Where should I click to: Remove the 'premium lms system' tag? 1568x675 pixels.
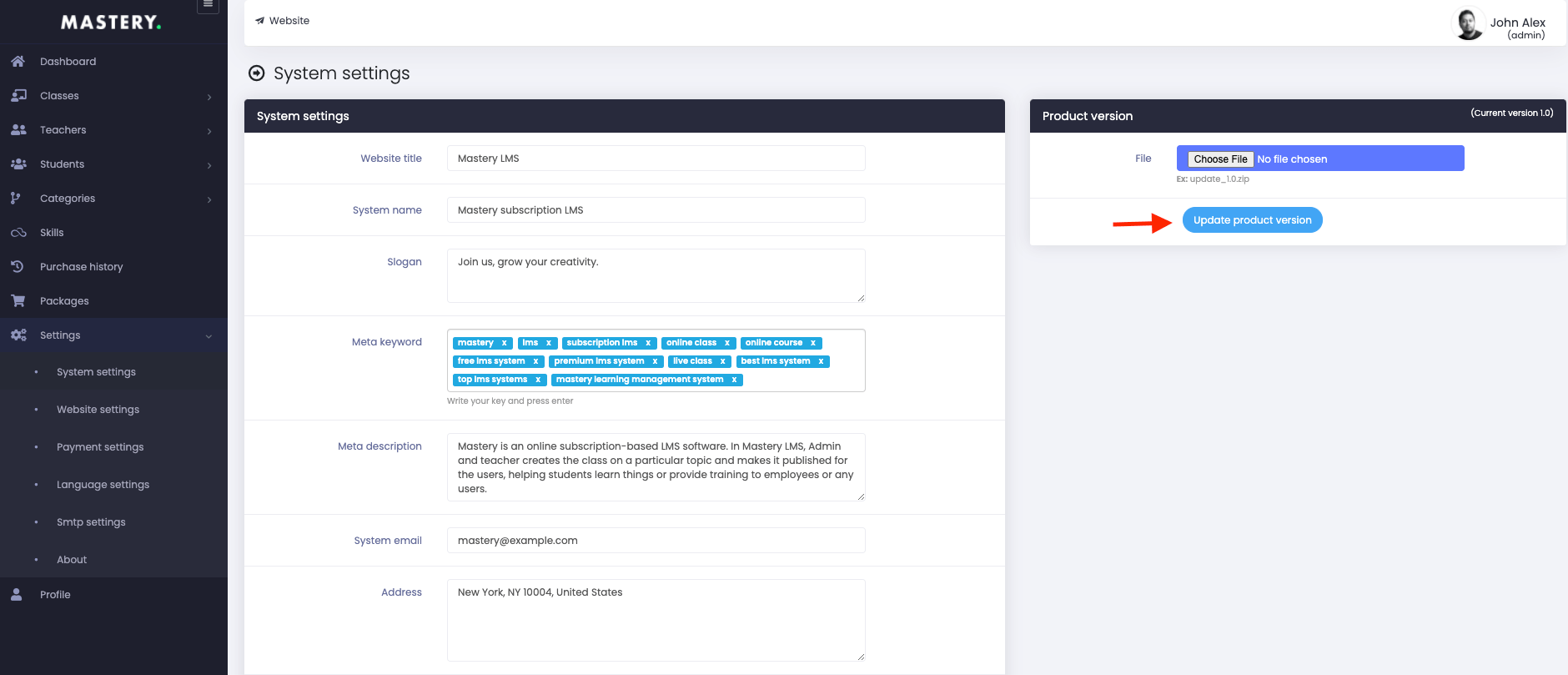(x=655, y=361)
